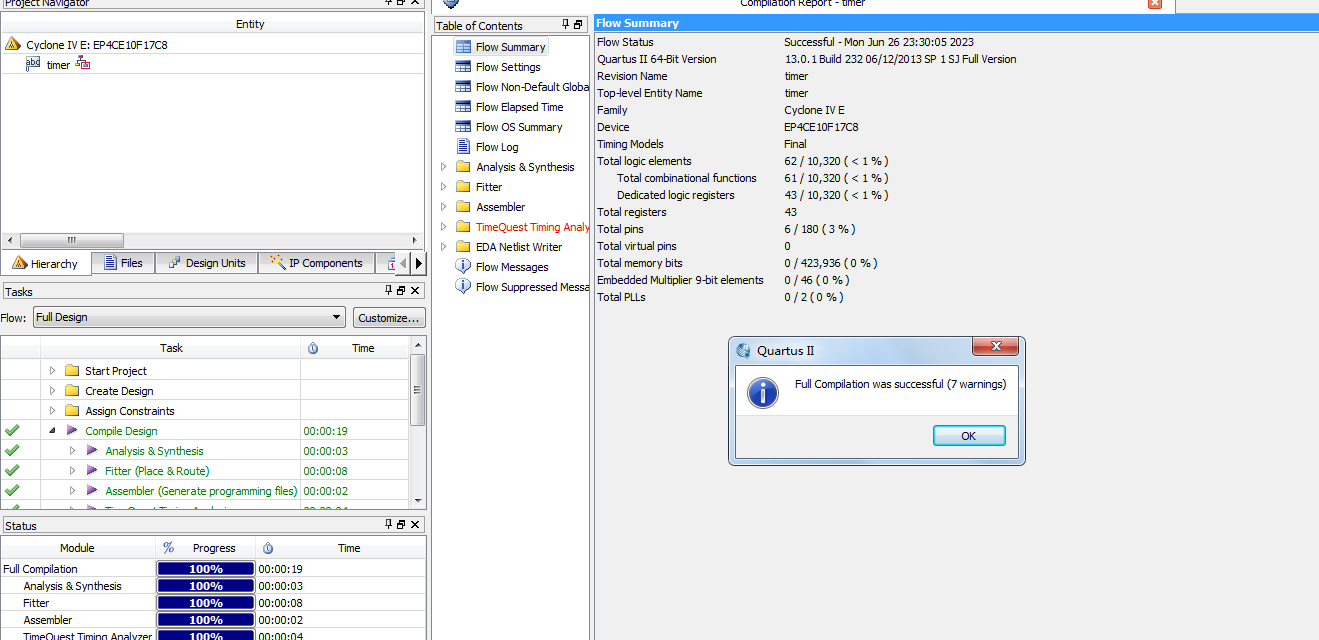
Task: Click the percent icon in Status header
Action: pos(168,548)
